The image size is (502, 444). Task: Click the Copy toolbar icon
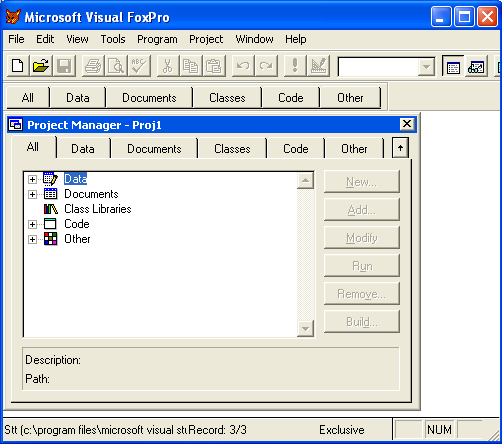click(x=191, y=66)
